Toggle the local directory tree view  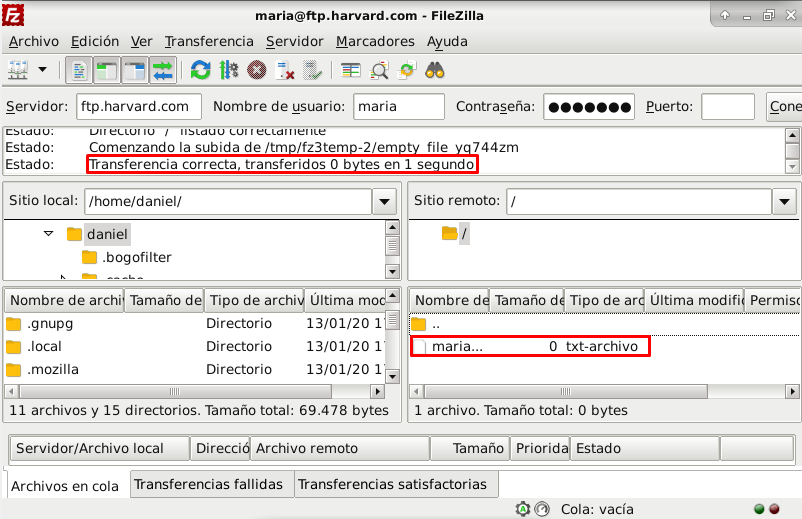pos(107,70)
